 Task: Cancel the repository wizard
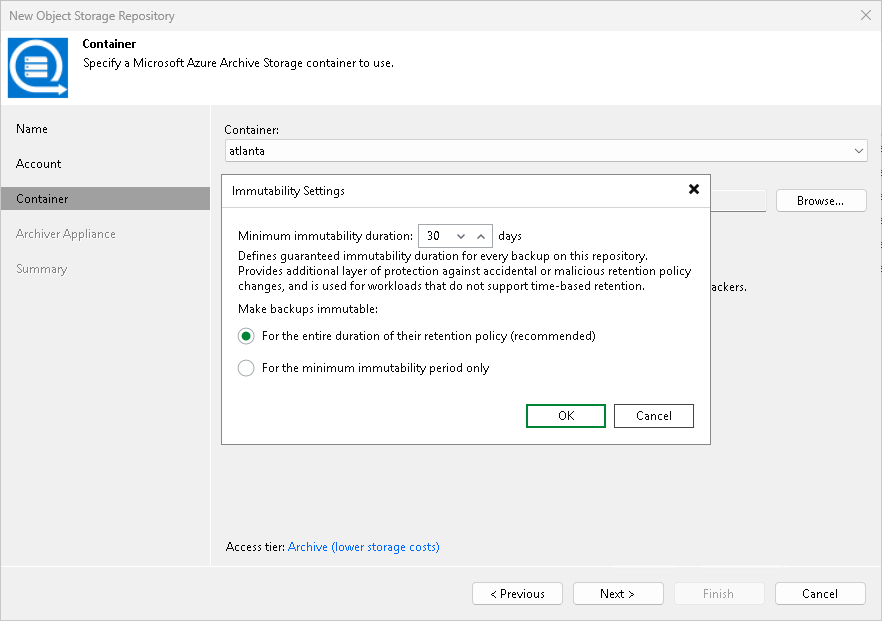tap(820, 593)
